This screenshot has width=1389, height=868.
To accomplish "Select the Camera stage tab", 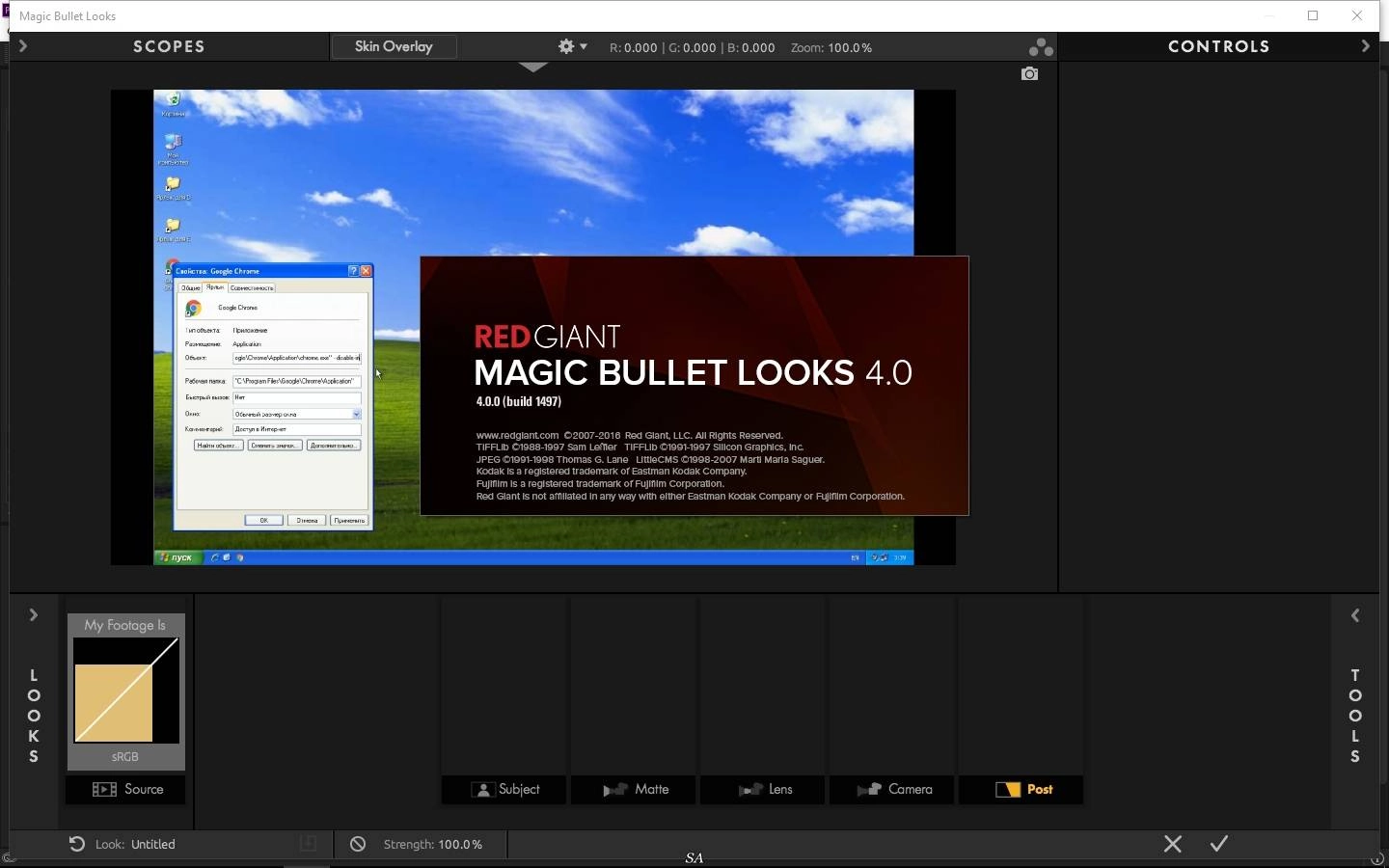I will point(892,789).
